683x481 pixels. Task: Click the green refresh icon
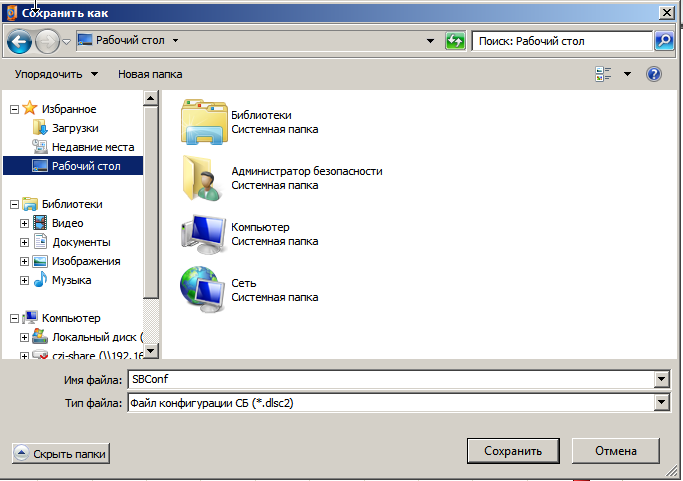coord(455,41)
